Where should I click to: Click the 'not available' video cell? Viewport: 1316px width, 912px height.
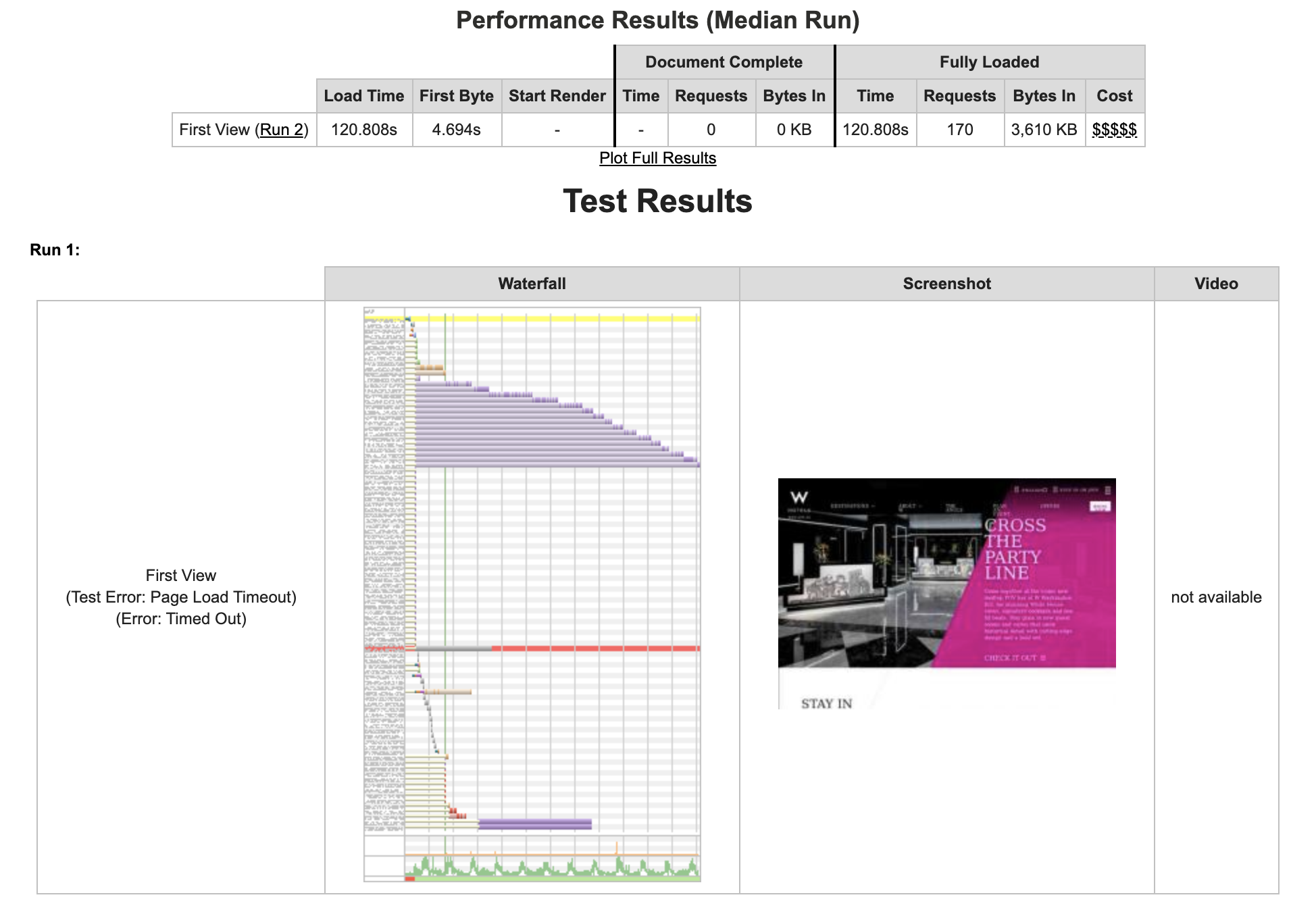pyautogui.click(x=1216, y=597)
